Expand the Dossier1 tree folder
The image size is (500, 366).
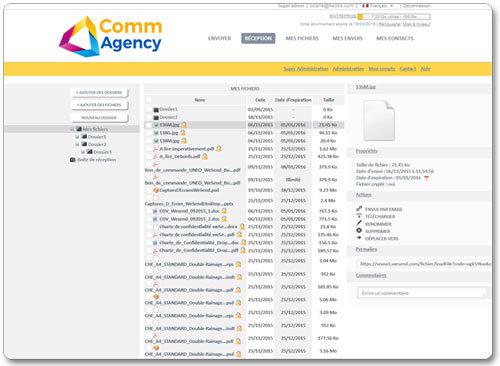[77, 137]
